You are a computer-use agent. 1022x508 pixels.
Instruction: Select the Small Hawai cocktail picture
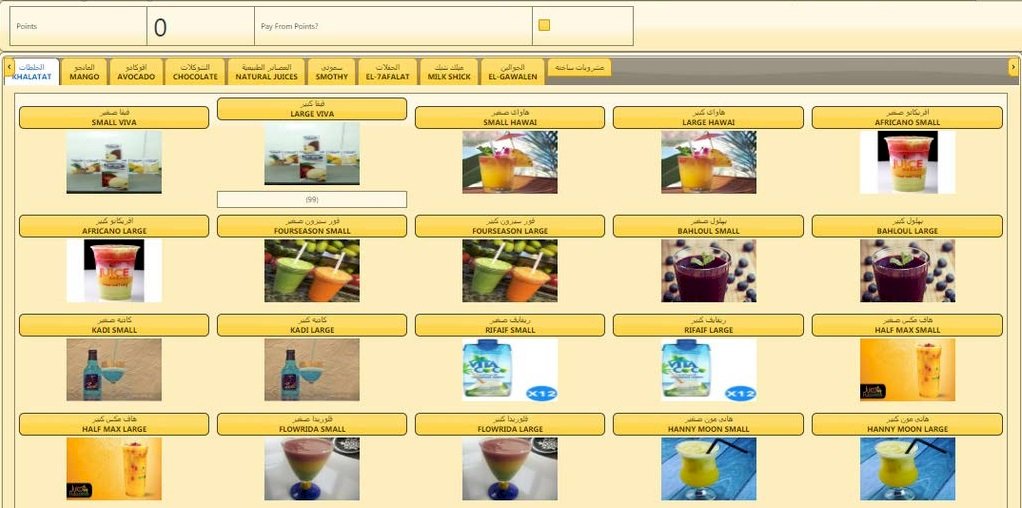tap(510, 162)
